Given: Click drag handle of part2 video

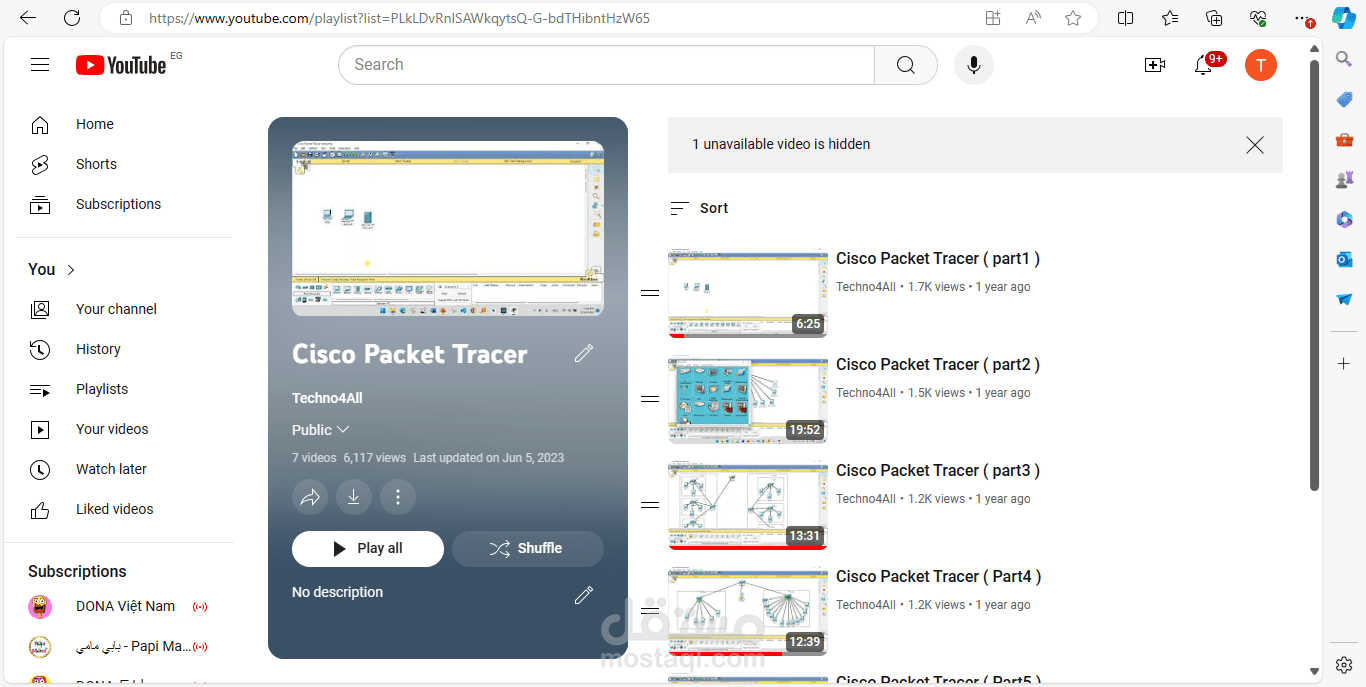Looking at the screenshot, I should tap(650, 399).
